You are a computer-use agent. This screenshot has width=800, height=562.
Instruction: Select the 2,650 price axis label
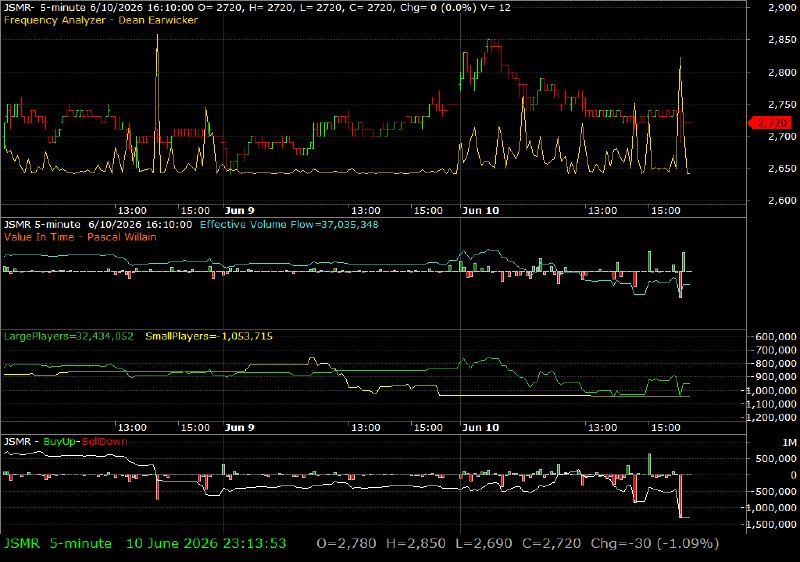coord(782,169)
